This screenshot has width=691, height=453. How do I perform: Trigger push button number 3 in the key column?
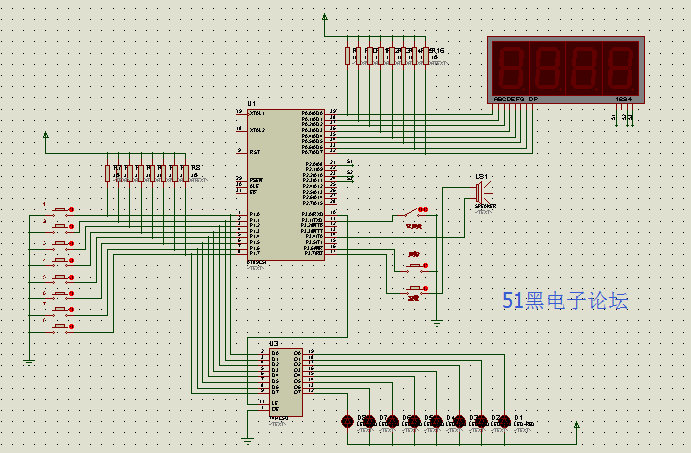coord(62,243)
